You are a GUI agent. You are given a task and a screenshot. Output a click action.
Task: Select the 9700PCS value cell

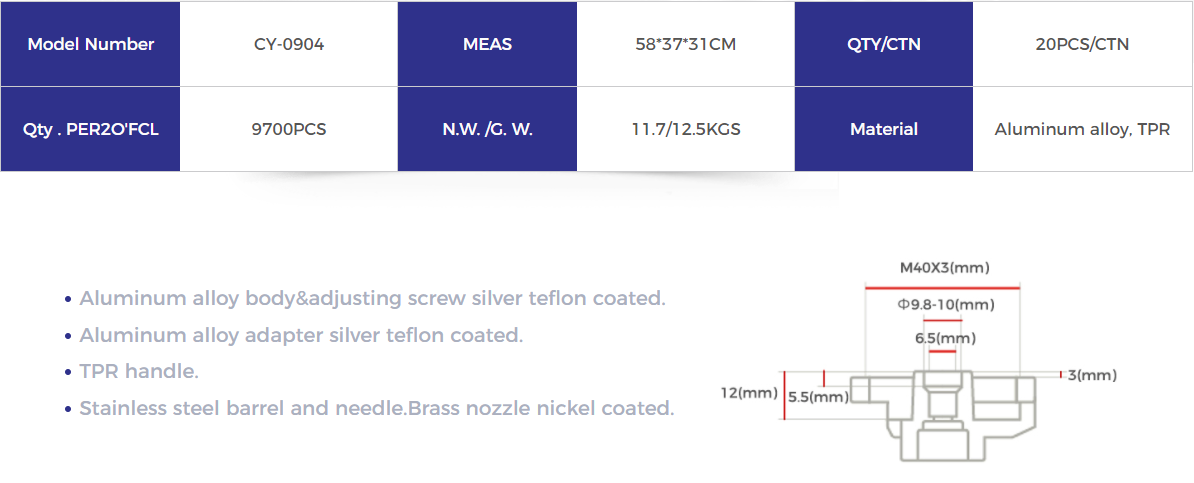pos(289,130)
